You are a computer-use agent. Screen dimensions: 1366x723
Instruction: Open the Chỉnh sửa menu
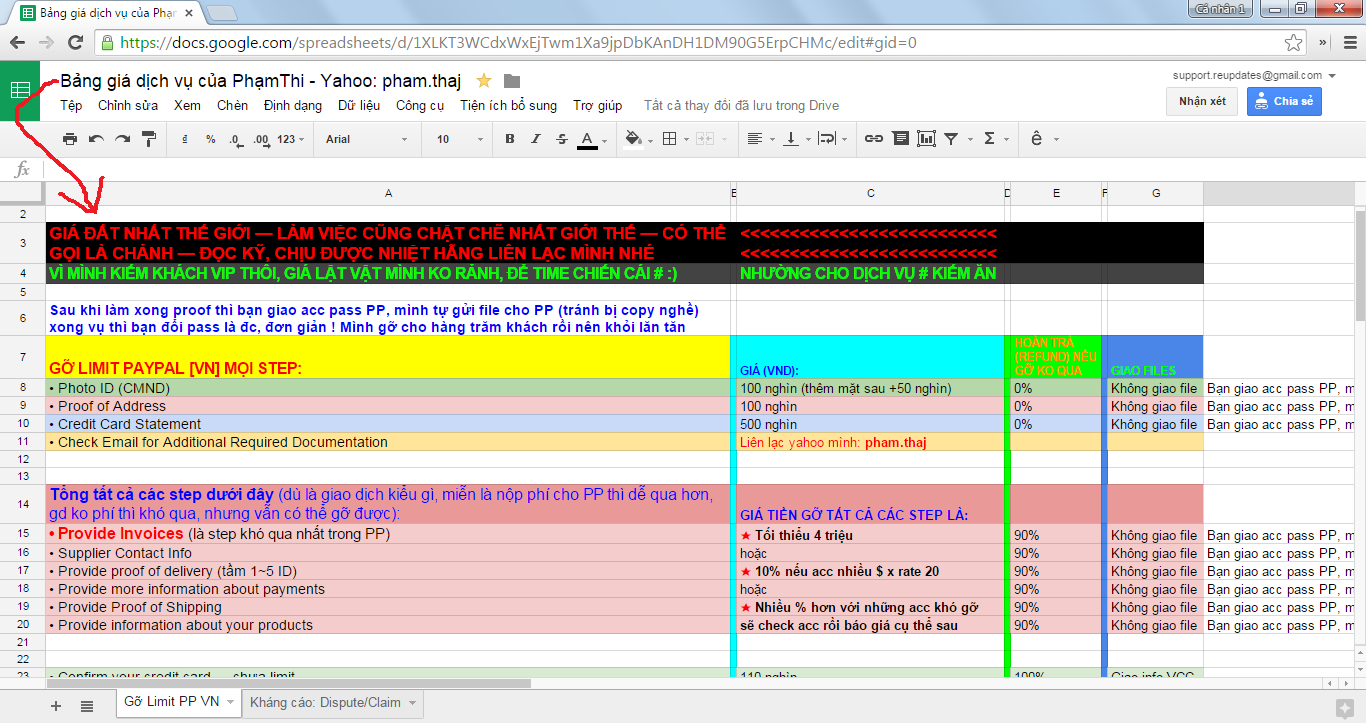[128, 105]
